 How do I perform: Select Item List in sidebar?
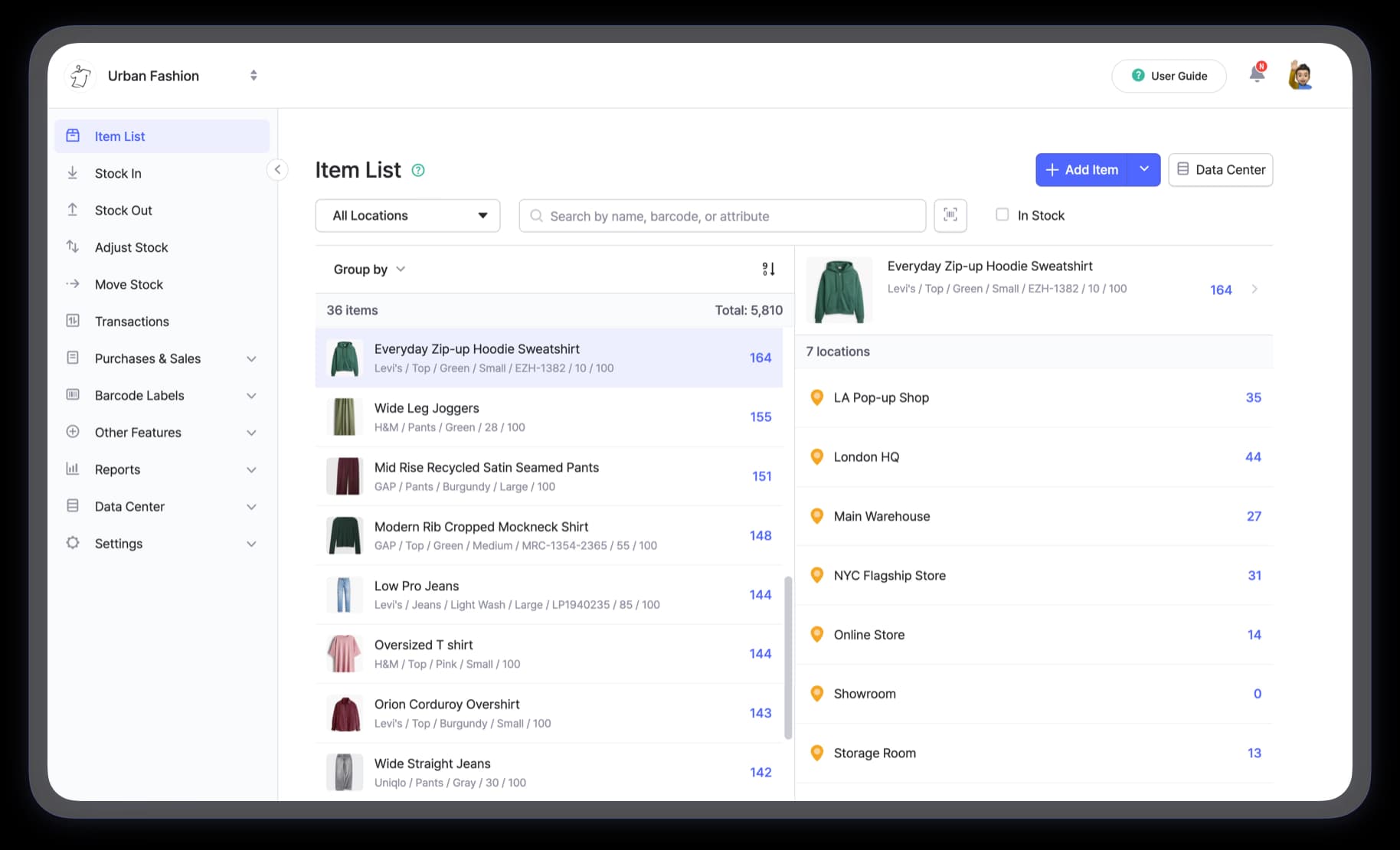coord(162,136)
